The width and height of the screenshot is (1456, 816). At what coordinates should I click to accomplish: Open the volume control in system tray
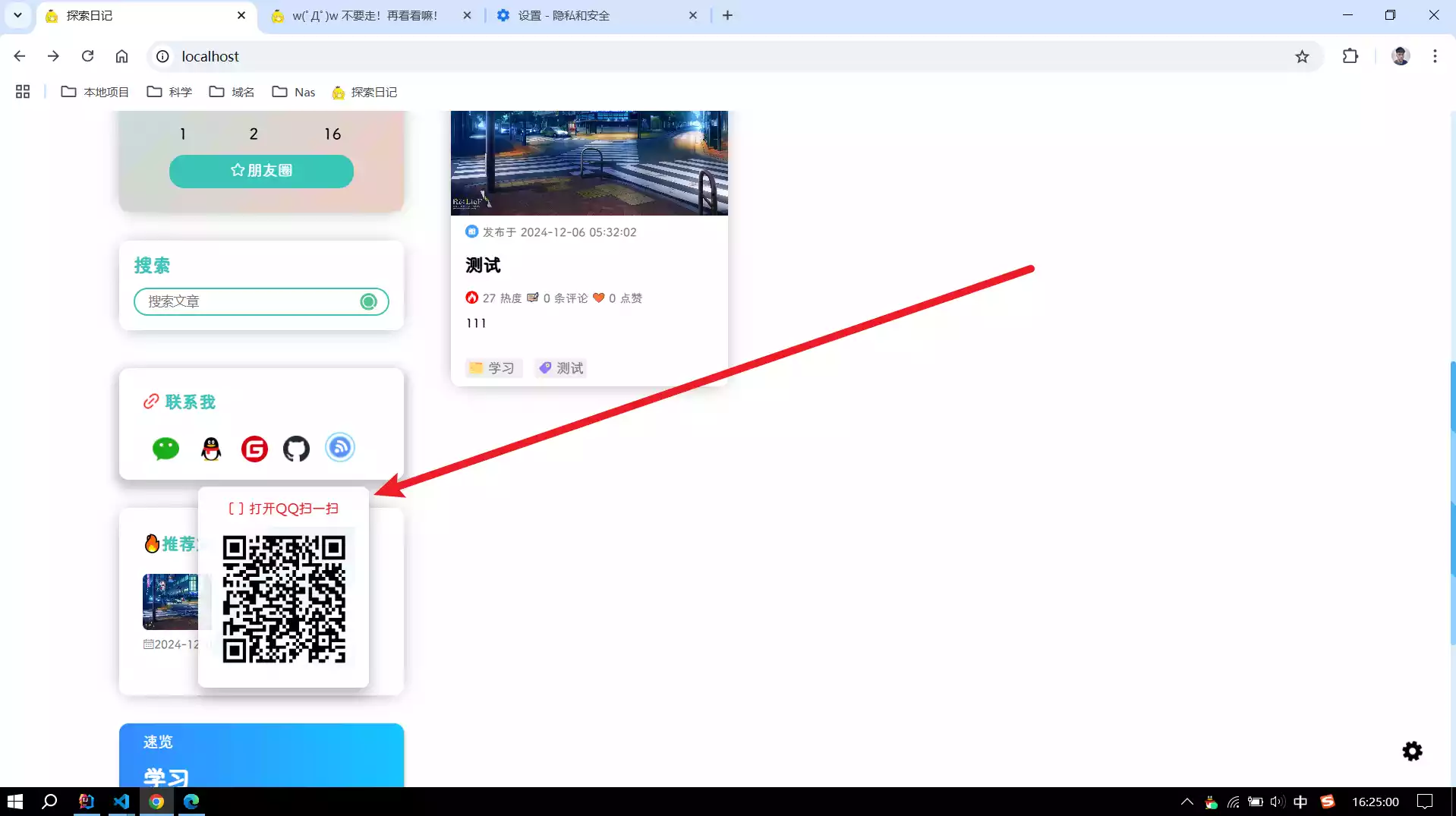1277,802
